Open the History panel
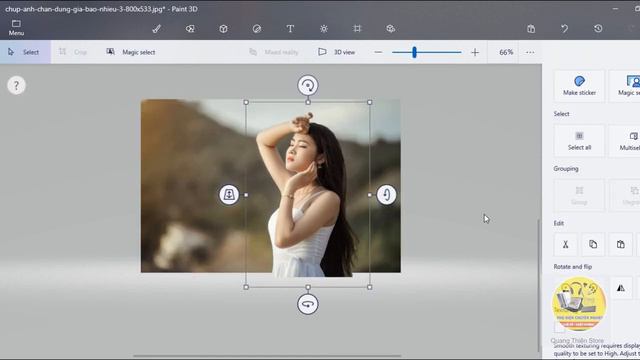The height and width of the screenshot is (360, 640). pos(598,29)
